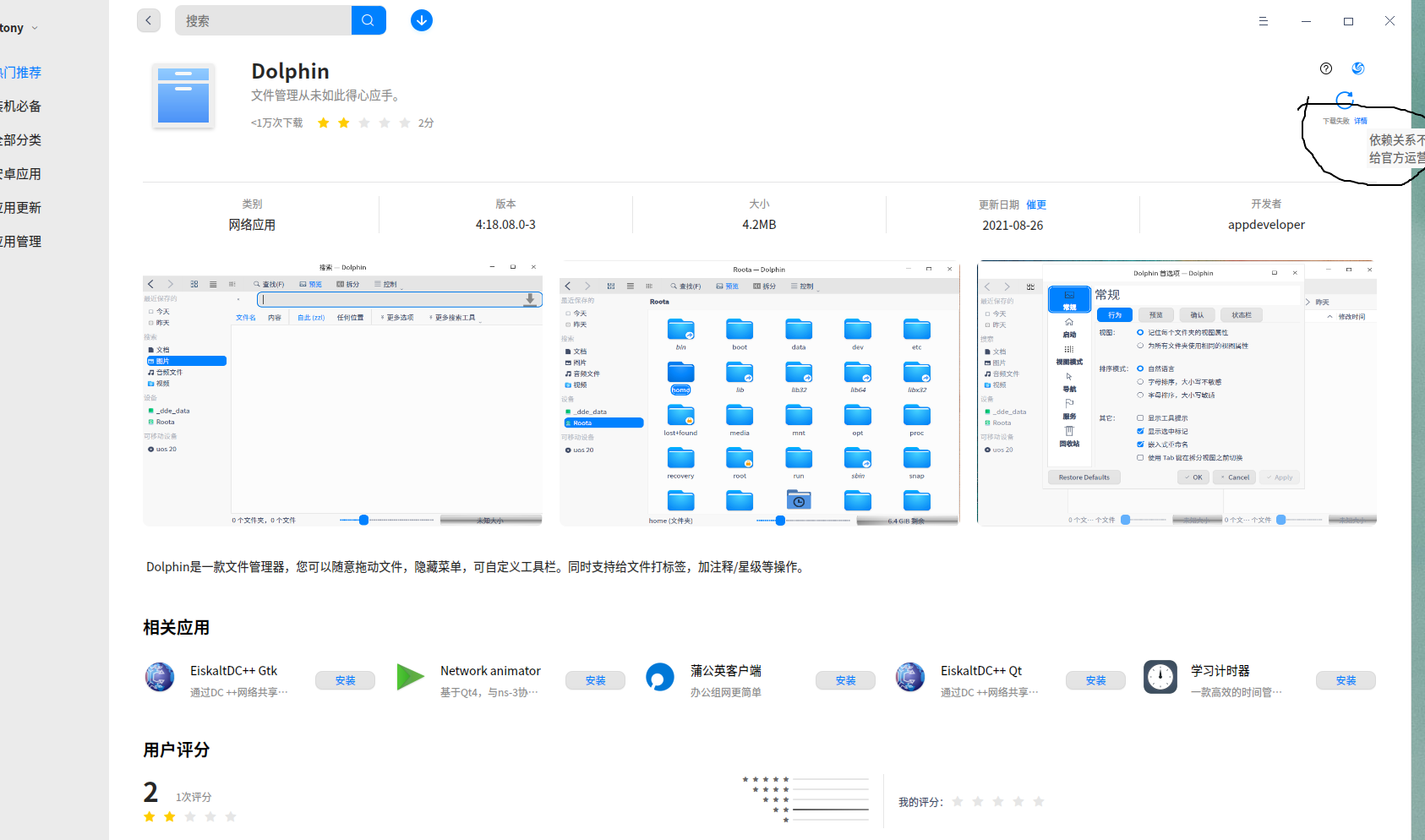The image size is (1425, 840).
Task: Open help via the question mark icon
Action: pyautogui.click(x=1325, y=69)
